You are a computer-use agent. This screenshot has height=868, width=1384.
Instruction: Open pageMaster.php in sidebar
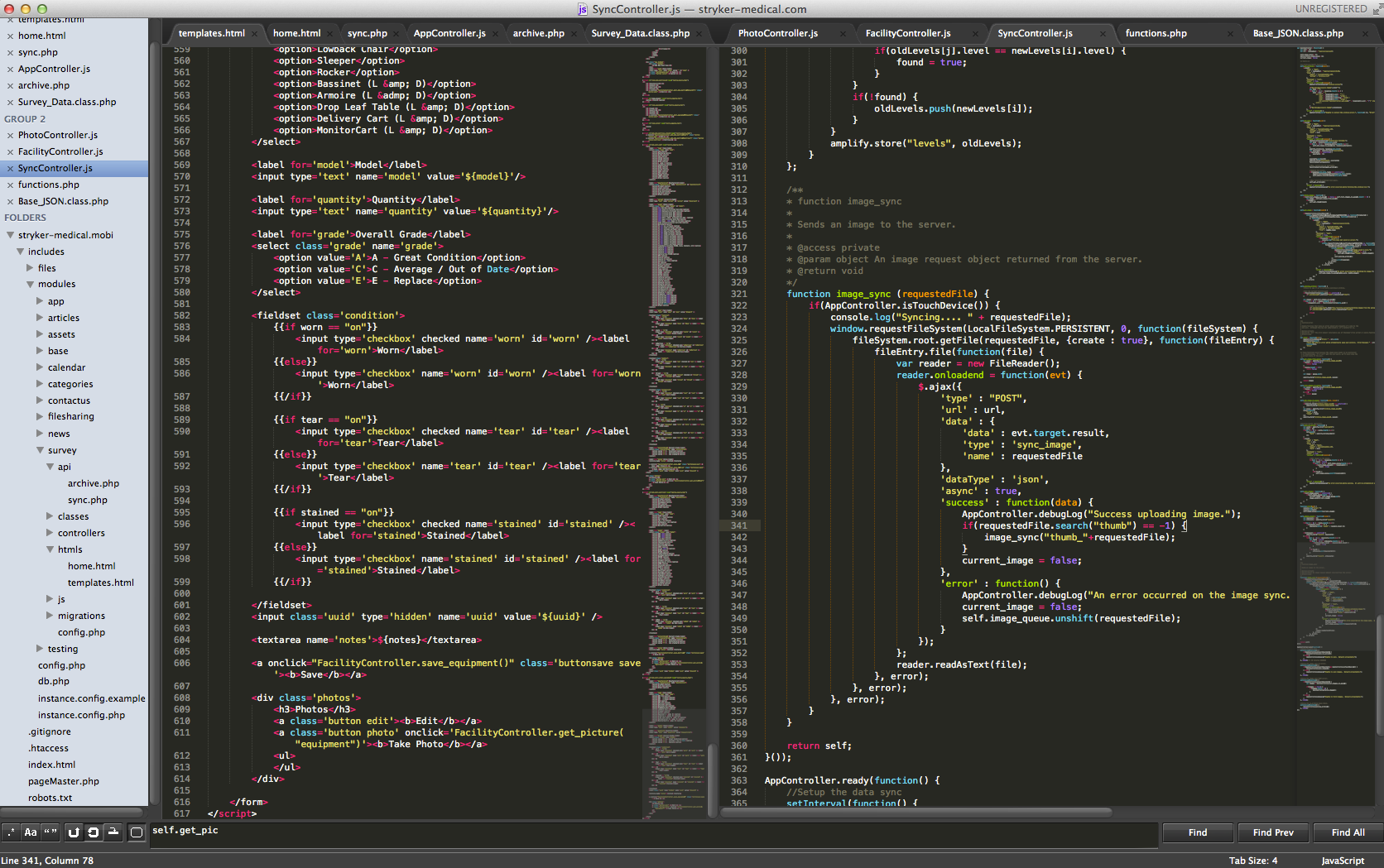click(x=64, y=781)
